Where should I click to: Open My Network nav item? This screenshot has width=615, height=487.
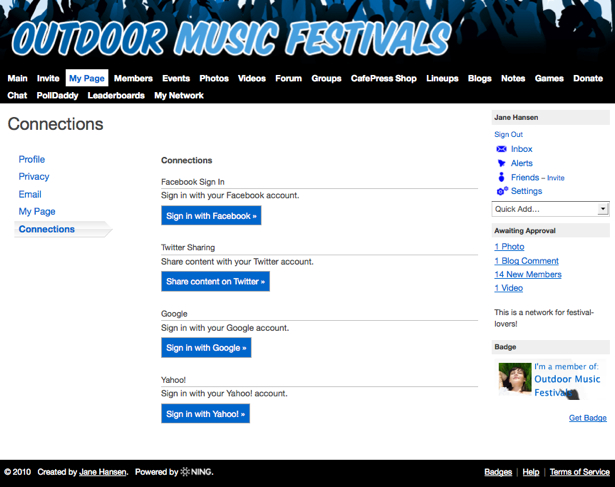179,95
